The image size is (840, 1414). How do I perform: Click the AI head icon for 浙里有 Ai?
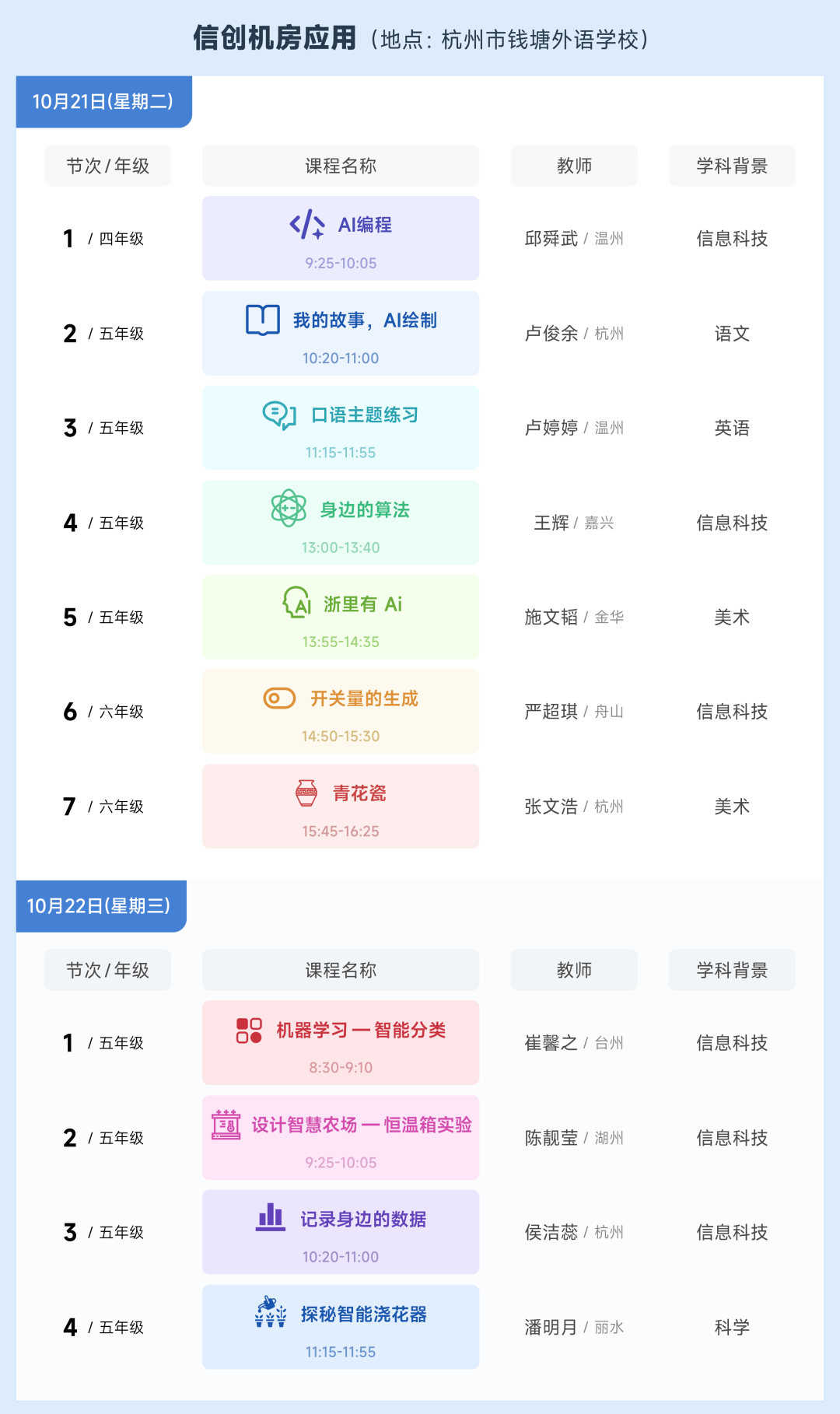[297, 603]
